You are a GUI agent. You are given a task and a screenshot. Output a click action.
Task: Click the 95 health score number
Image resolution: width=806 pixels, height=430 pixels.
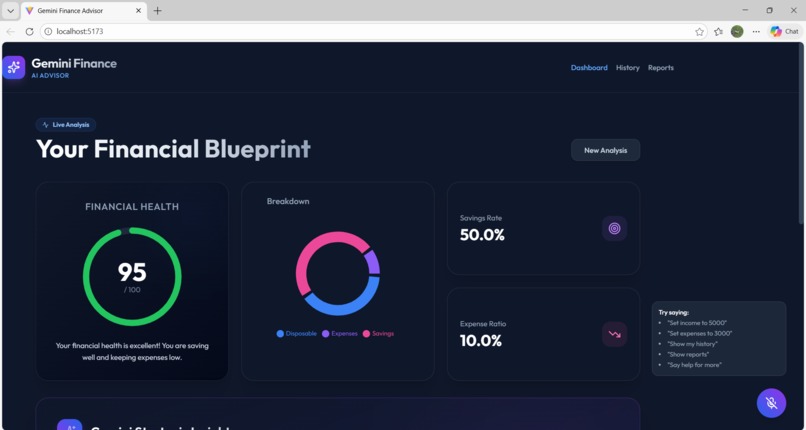point(132,272)
